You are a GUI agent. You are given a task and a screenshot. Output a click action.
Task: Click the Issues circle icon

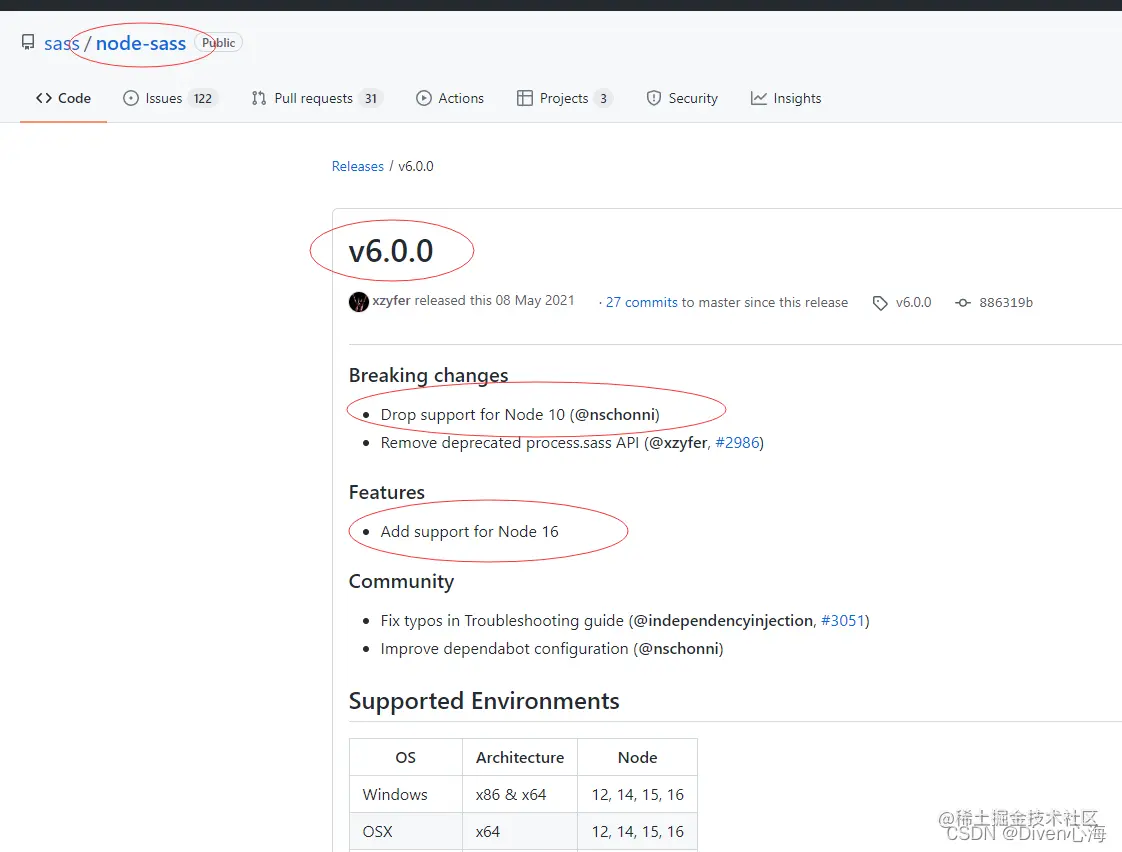tap(131, 99)
